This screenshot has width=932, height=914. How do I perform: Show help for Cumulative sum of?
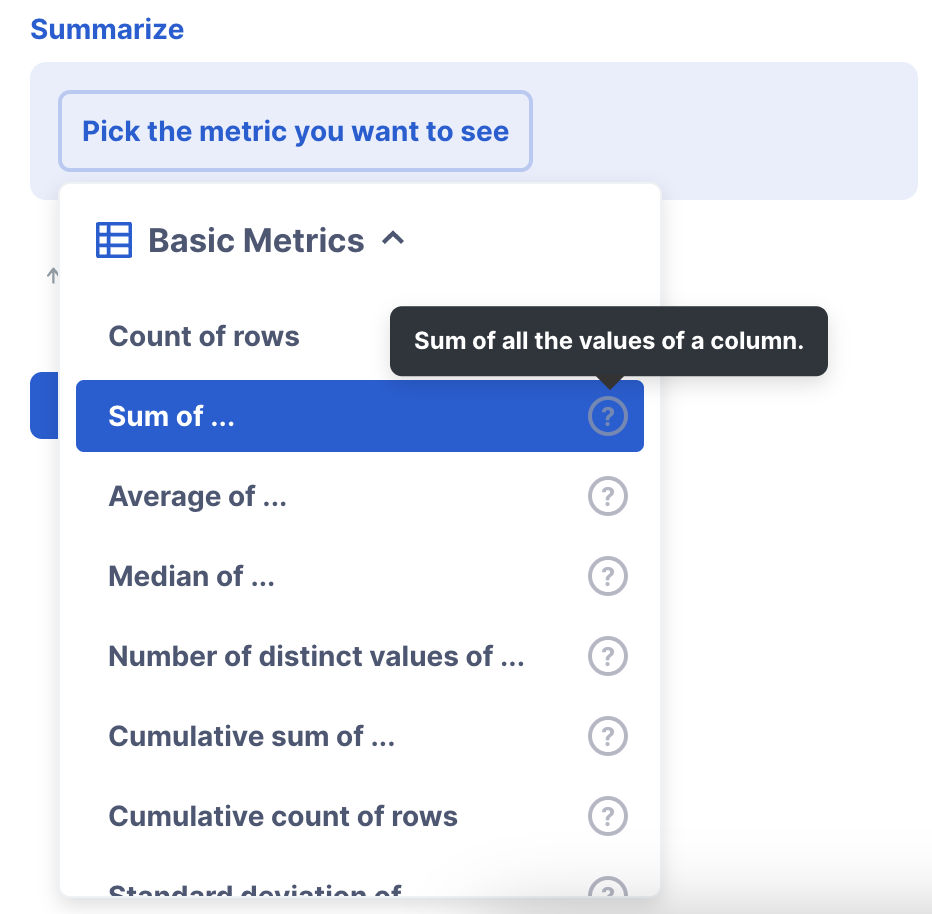click(607, 736)
